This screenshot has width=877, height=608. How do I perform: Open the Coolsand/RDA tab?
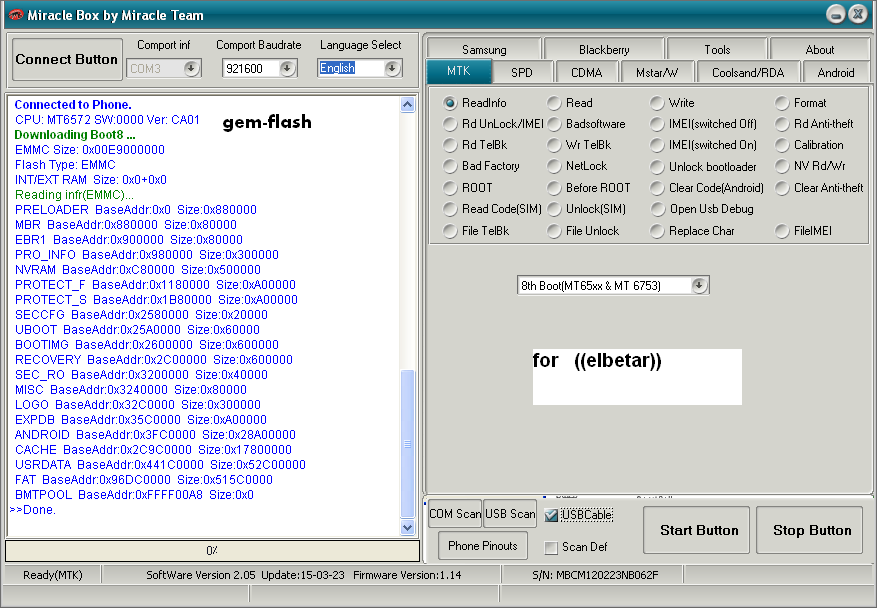coord(748,73)
